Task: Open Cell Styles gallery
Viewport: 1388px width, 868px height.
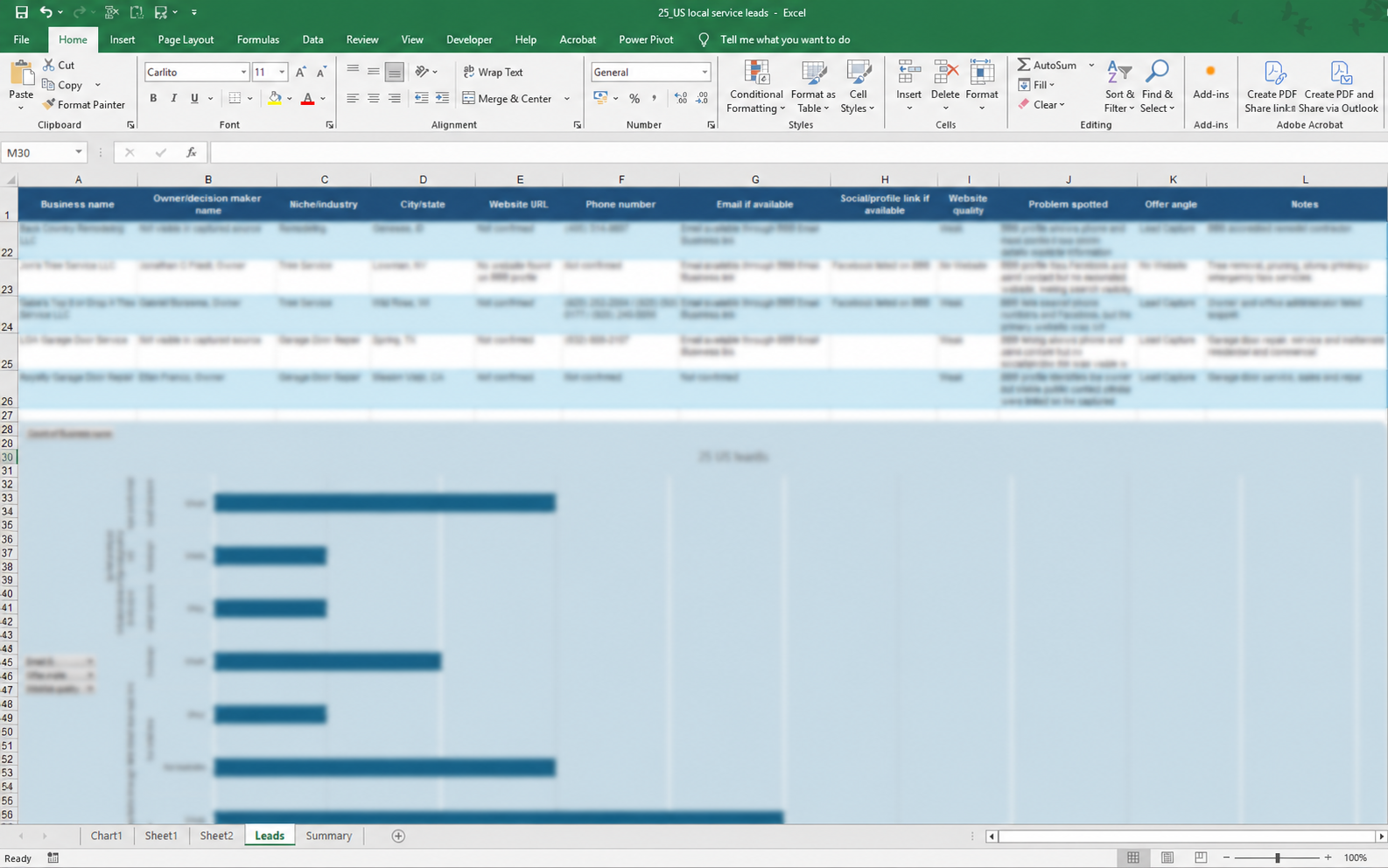Action: click(x=858, y=87)
